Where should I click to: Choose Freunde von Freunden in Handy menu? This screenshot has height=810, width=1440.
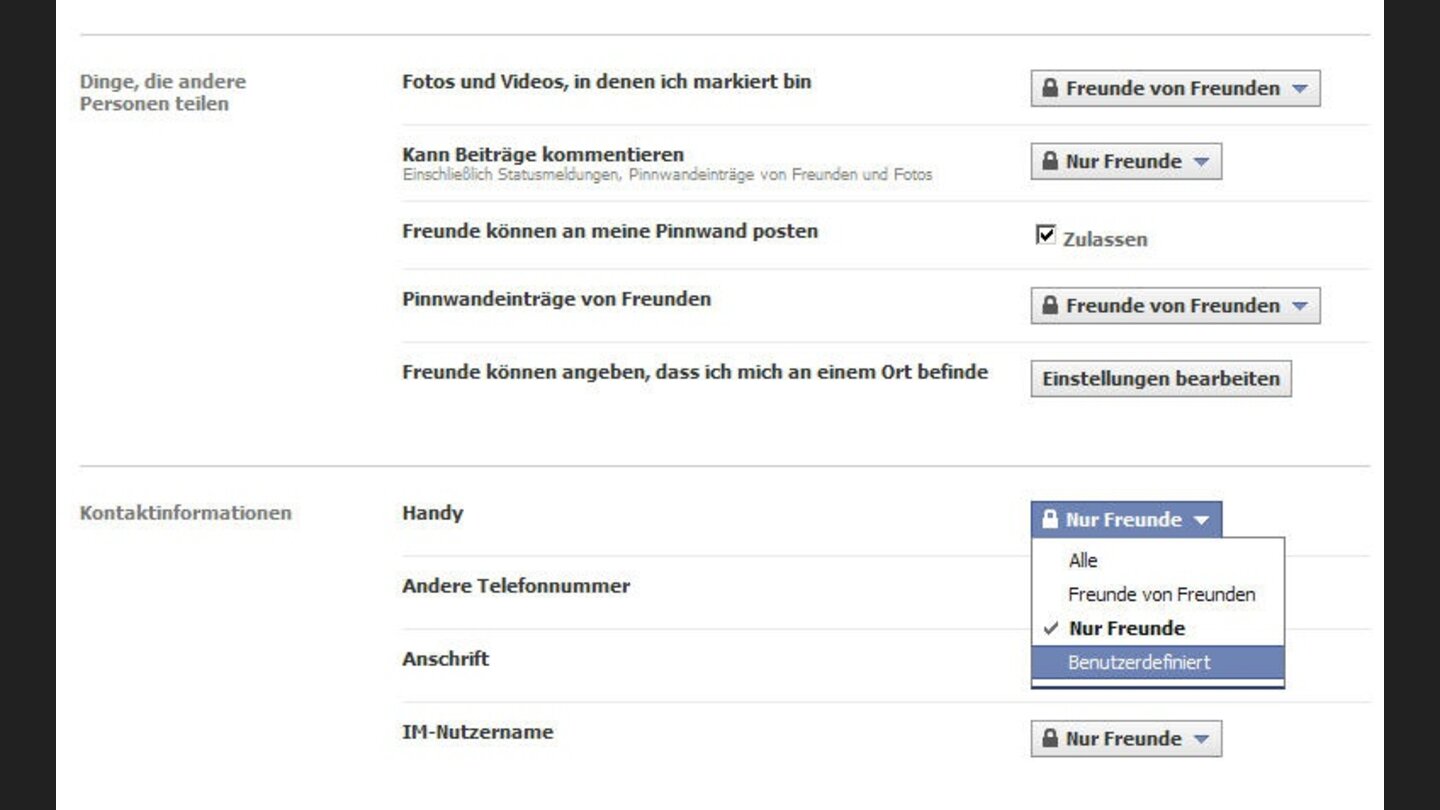click(1161, 595)
